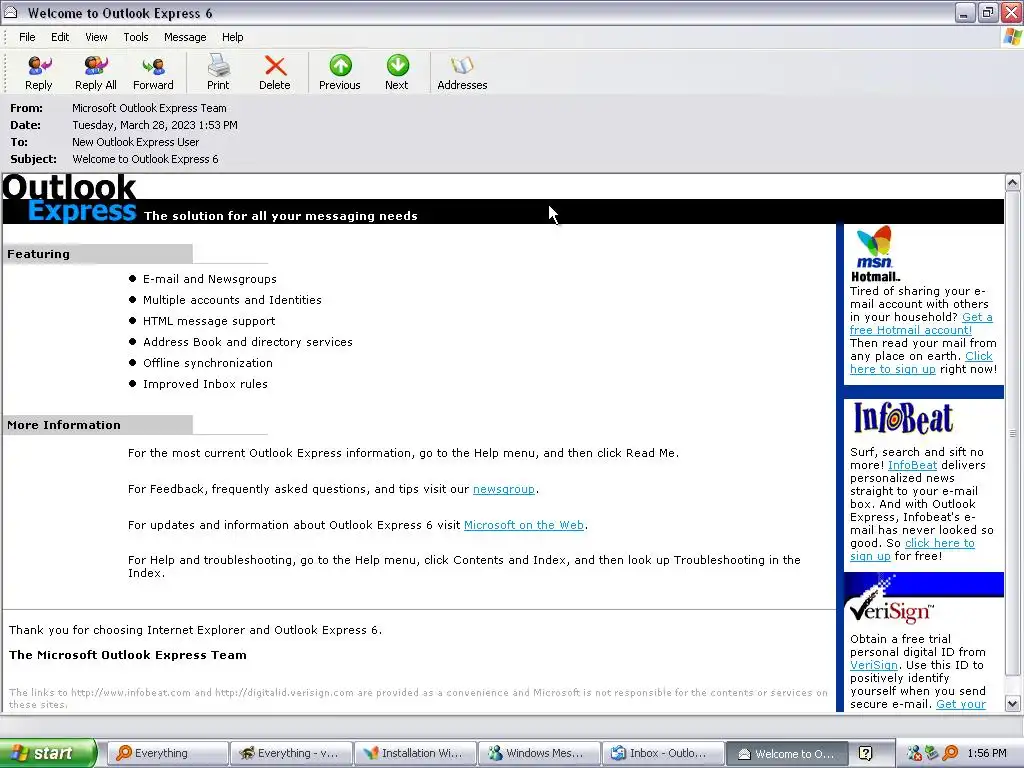The height and width of the screenshot is (768, 1024).
Task: Click the vertical scrollbar thumb
Action: [1012, 433]
